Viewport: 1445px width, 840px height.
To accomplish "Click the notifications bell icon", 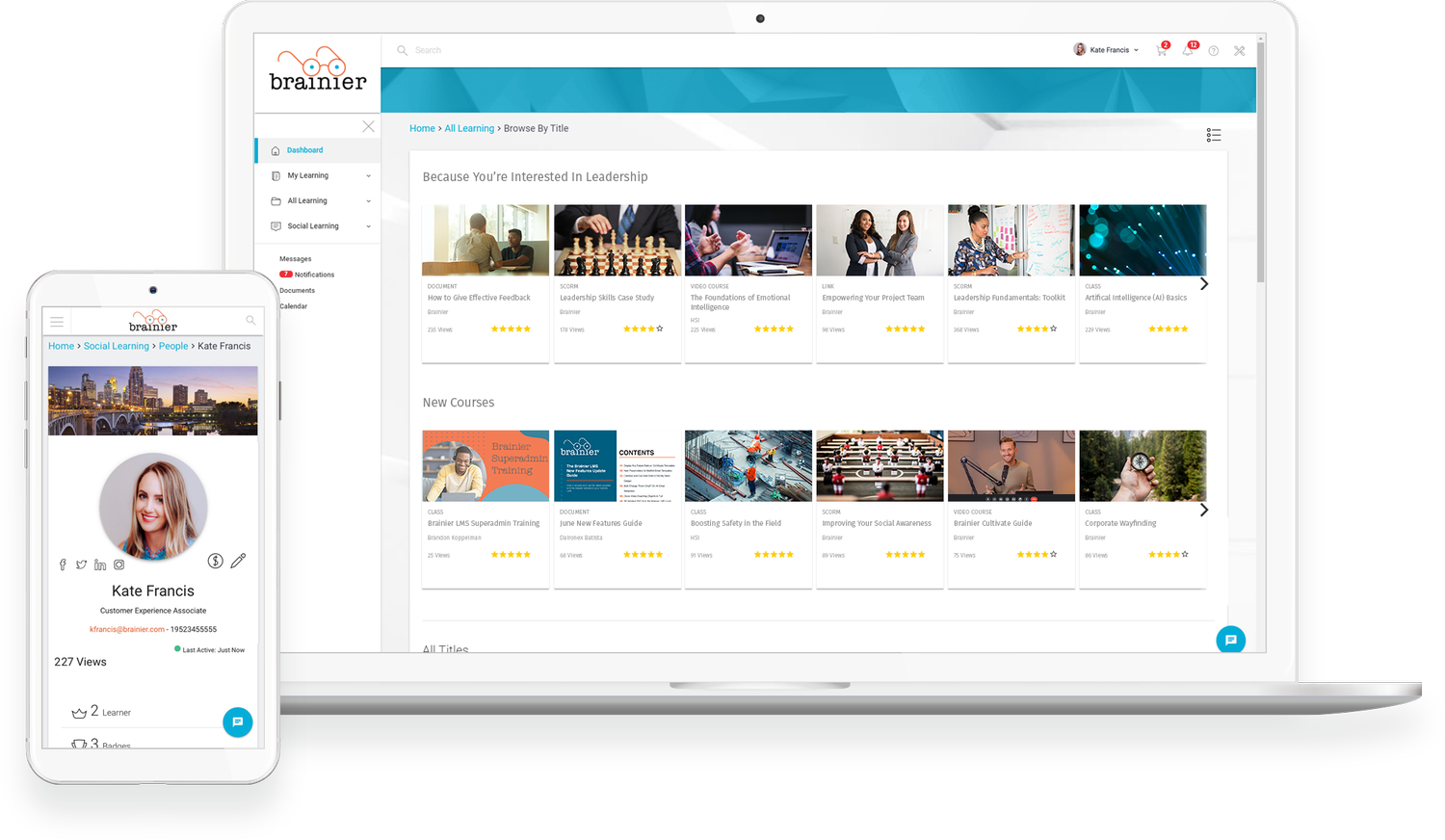I will pyautogui.click(x=1188, y=50).
